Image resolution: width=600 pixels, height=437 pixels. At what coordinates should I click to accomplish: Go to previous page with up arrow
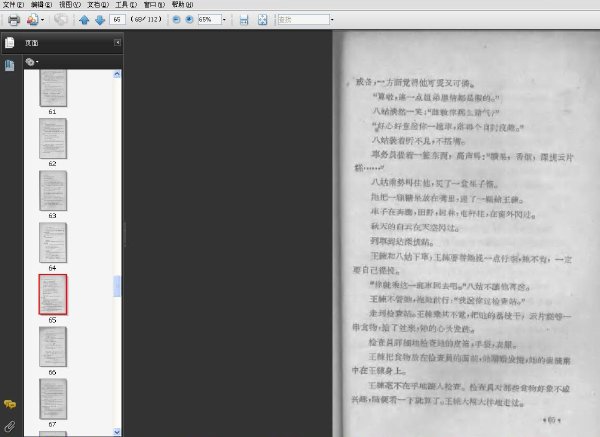pos(84,20)
